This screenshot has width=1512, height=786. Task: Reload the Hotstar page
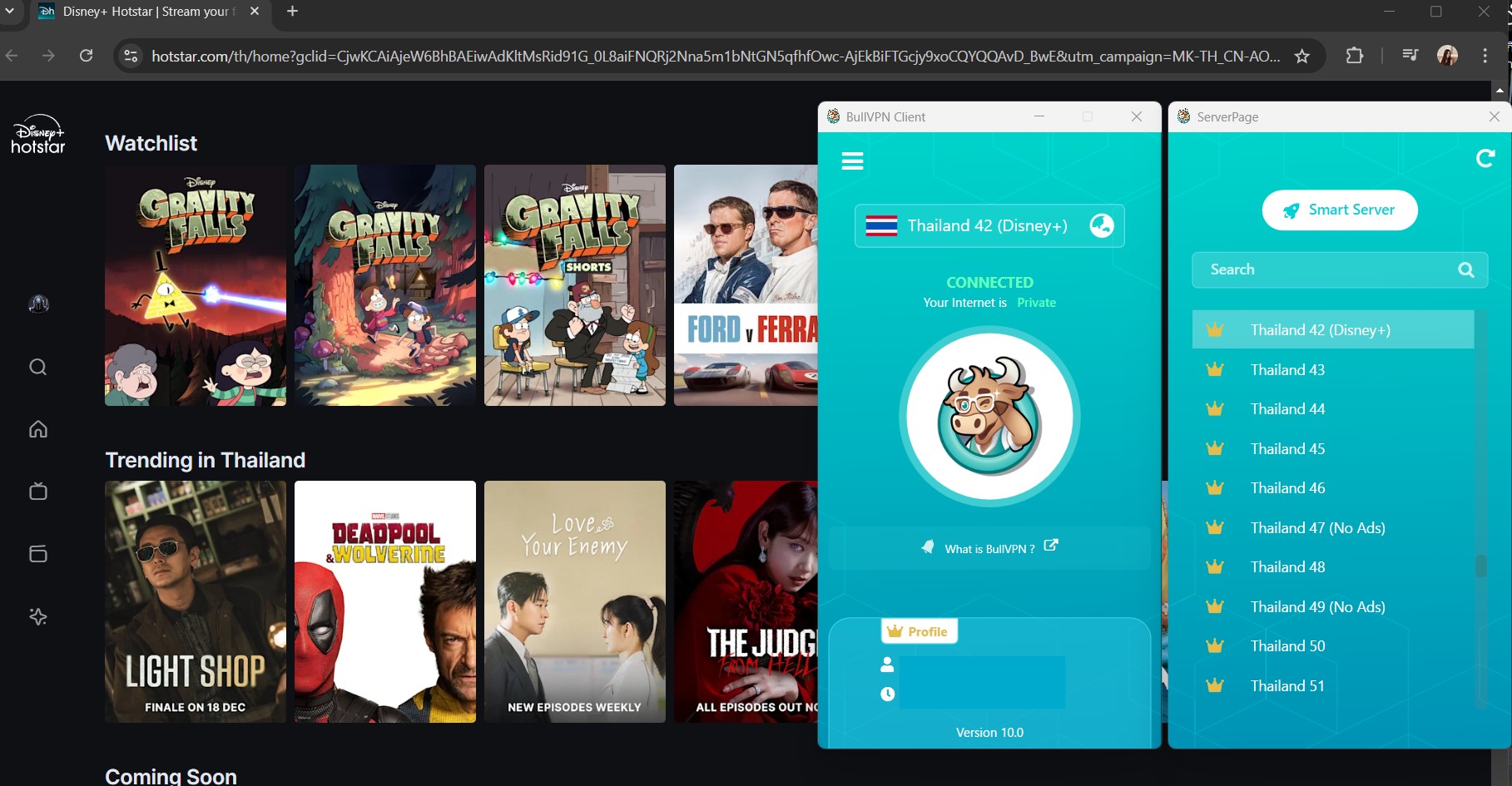(x=86, y=56)
